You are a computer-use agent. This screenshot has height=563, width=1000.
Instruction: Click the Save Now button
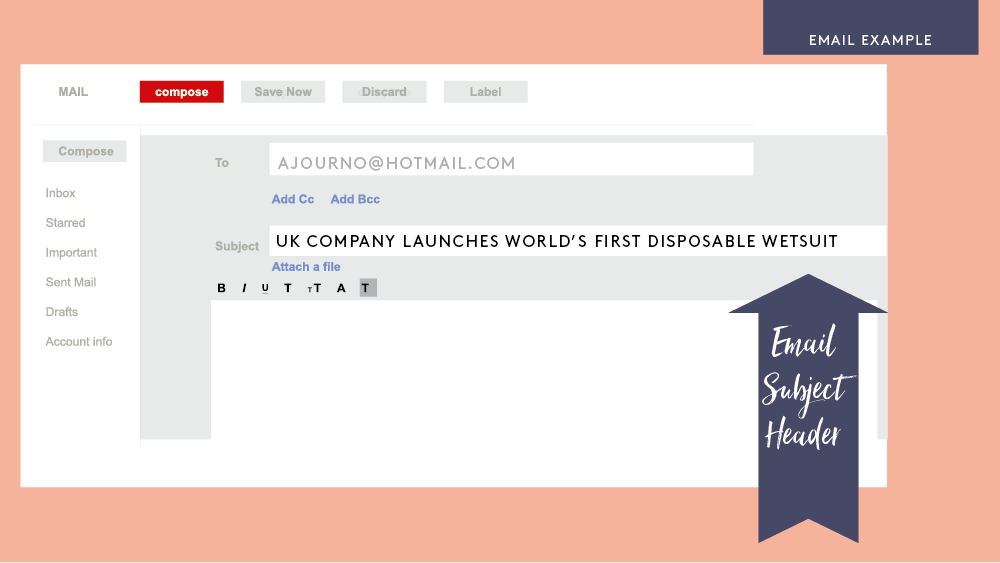point(283,92)
